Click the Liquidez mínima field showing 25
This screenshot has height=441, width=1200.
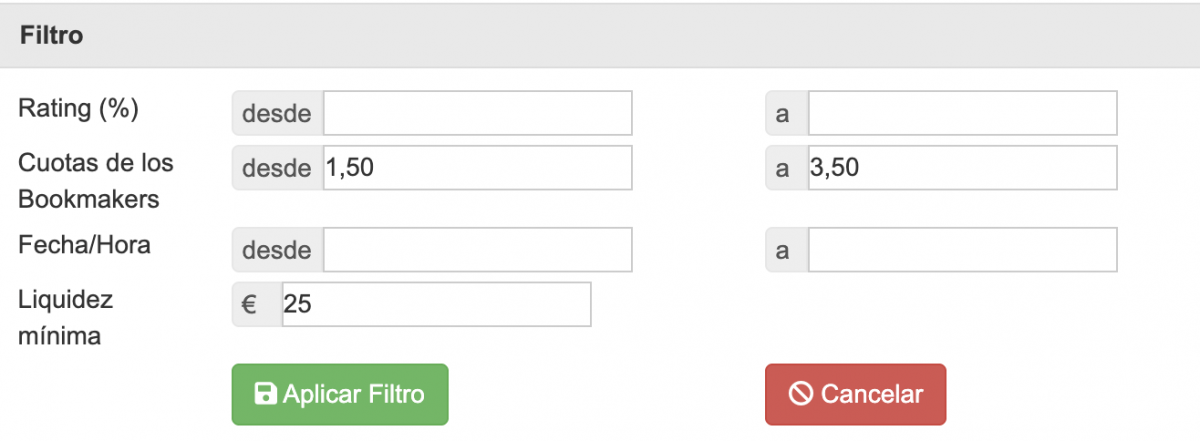click(x=436, y=304)
